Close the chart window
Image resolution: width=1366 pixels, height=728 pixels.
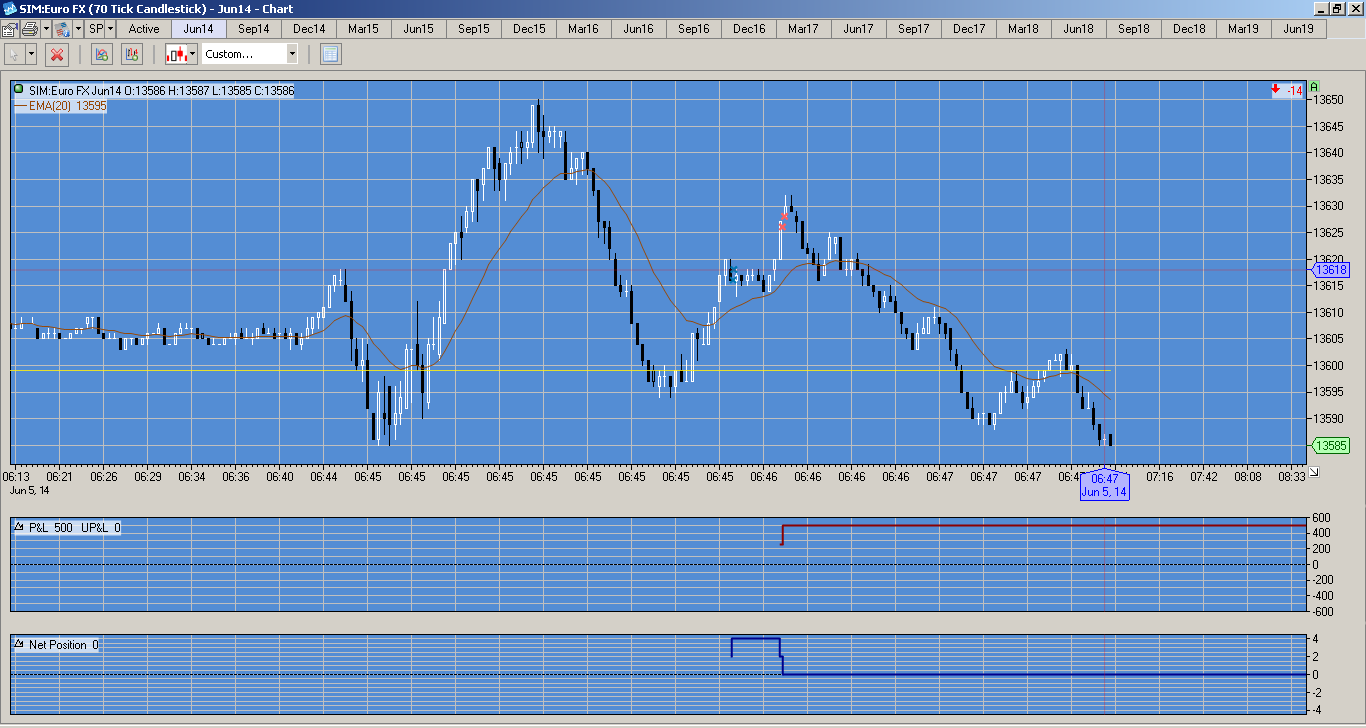click(1355, 9)
